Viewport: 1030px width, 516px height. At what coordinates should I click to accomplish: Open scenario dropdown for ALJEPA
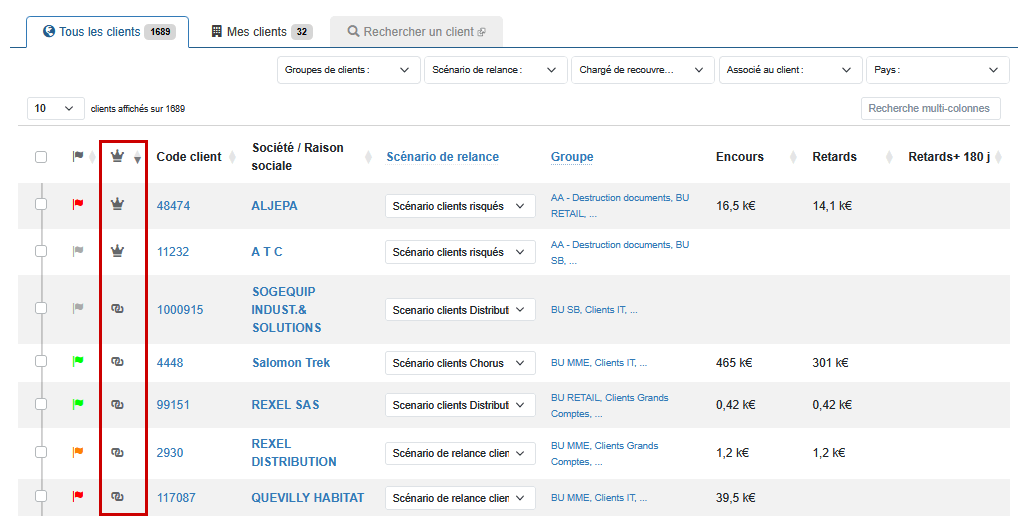tap(460, 206)
